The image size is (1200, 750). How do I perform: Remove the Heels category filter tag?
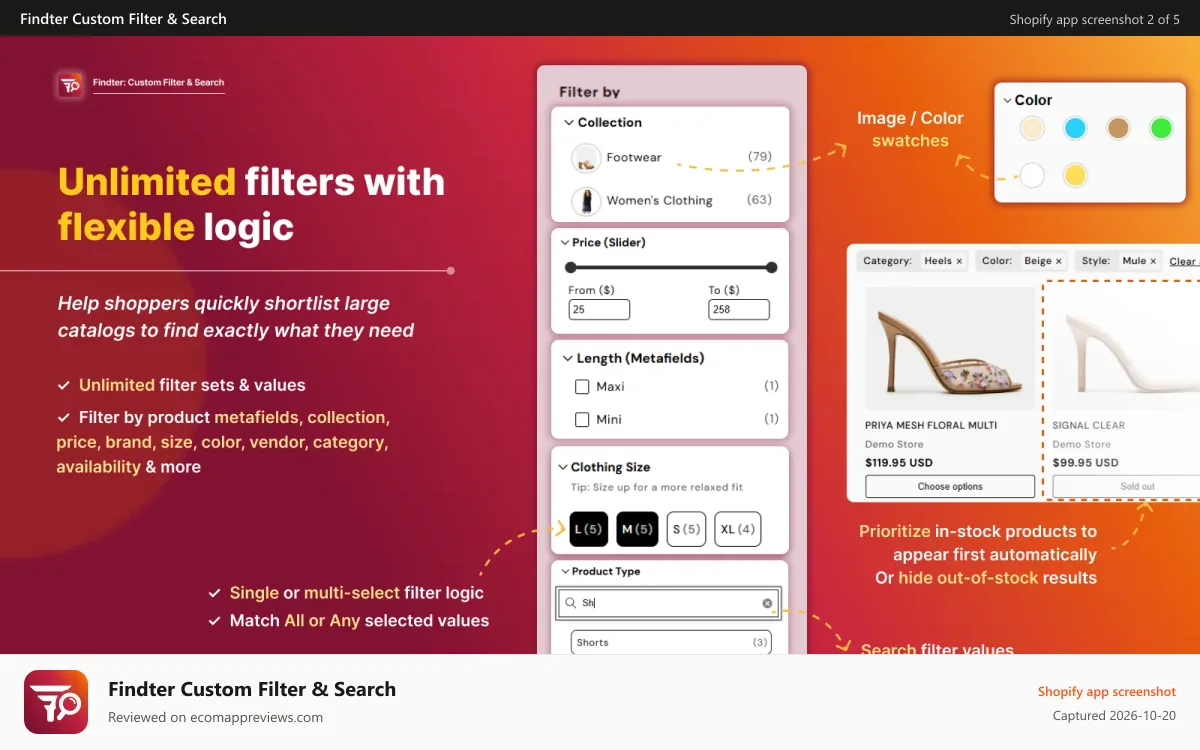959,261
